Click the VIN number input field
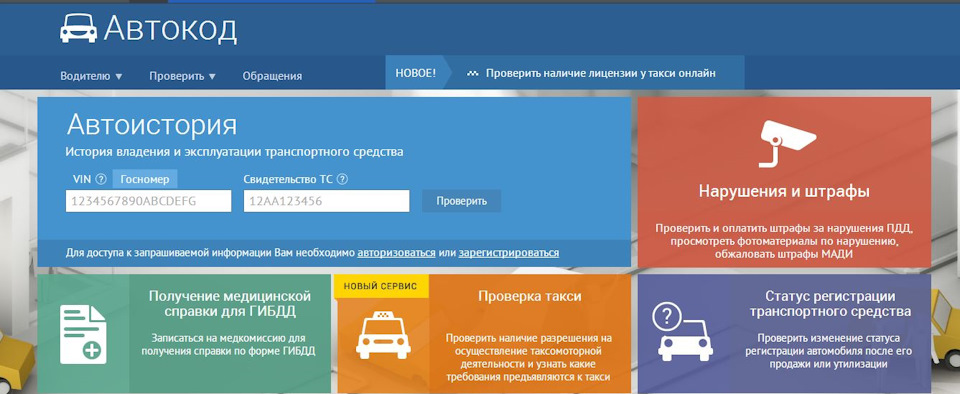 [149, 201]
